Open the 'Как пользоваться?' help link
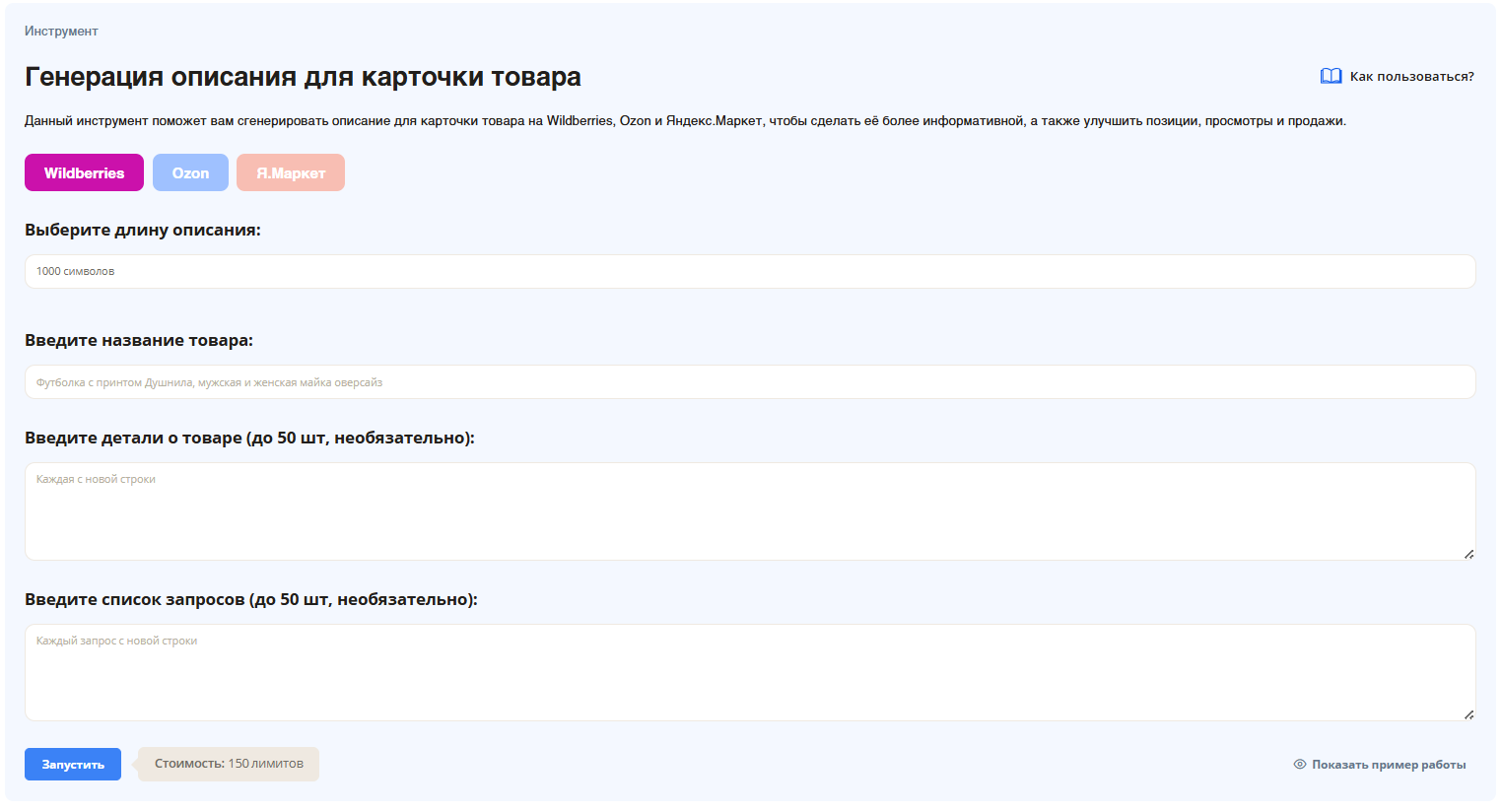This screenshot has height=812, width=1502. click(1411, 77)
